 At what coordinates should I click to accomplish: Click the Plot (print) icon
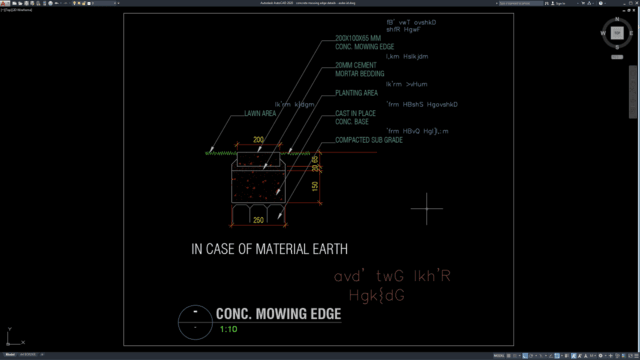pyautogui.click(x=50, y=3)
